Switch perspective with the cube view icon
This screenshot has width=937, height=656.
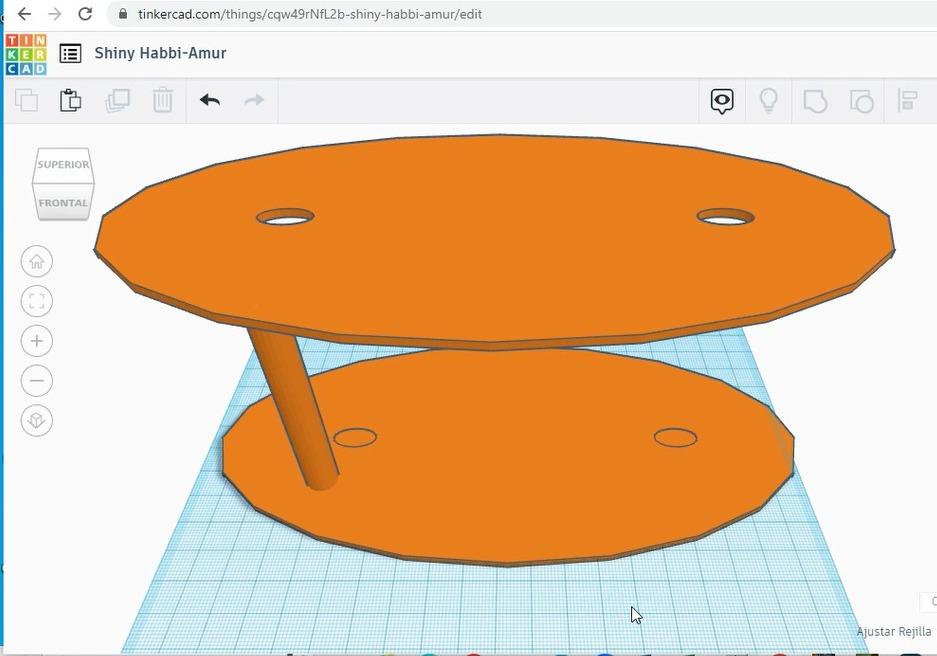pyautogui.click(x=36, y=421)
